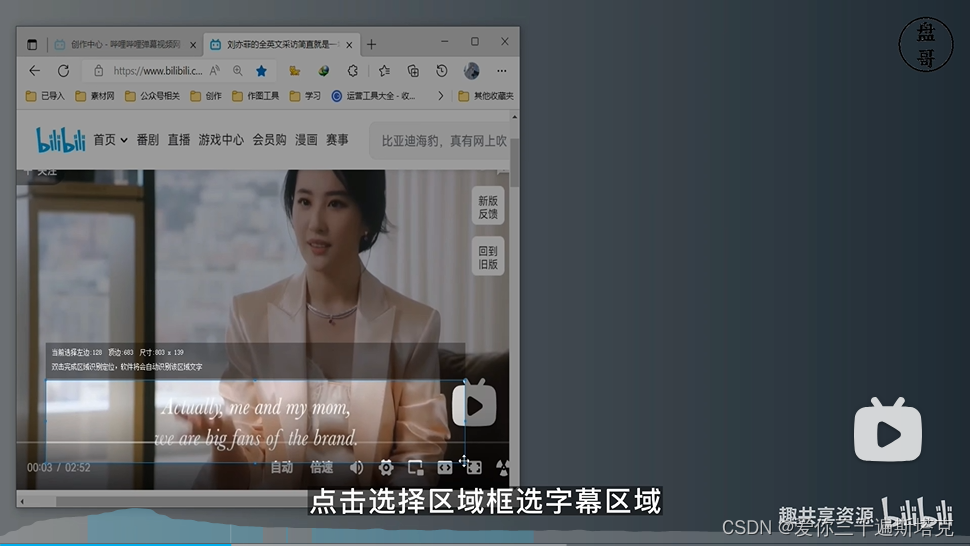
Task: Open a new browser tab
Action: pyautogui.click(x=371, y=45)
